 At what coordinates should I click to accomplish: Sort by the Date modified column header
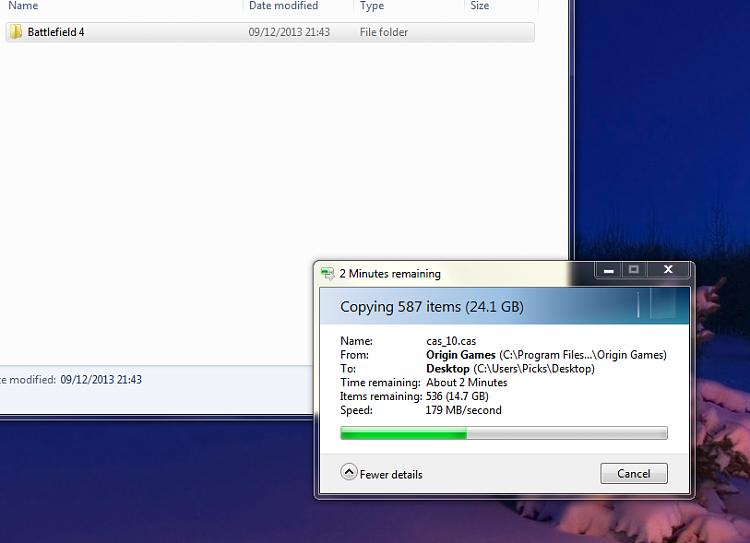coord(283,6)
